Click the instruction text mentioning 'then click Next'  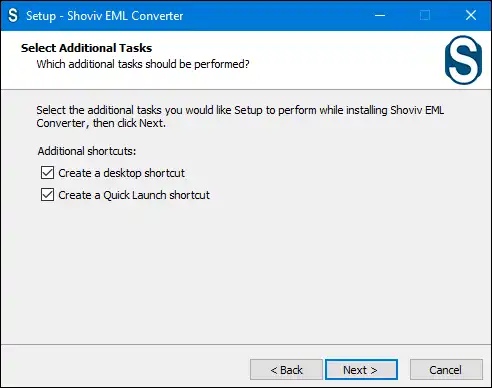pos(240,116)
